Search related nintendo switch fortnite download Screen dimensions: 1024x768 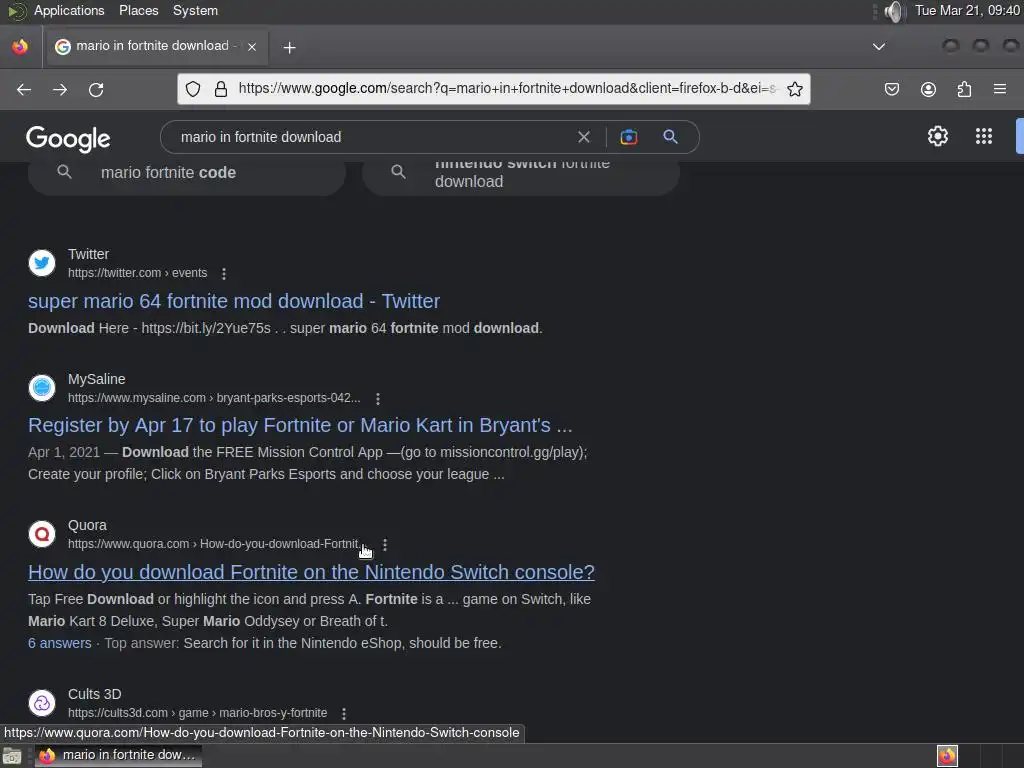521,174
